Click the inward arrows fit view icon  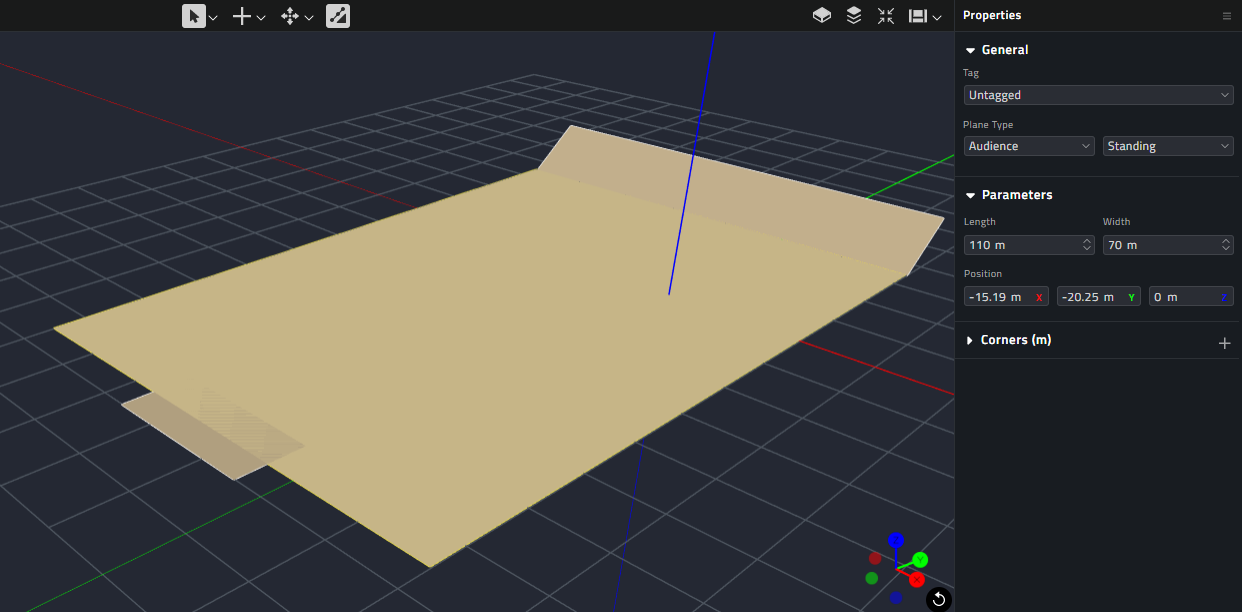(x=886, y=16)
